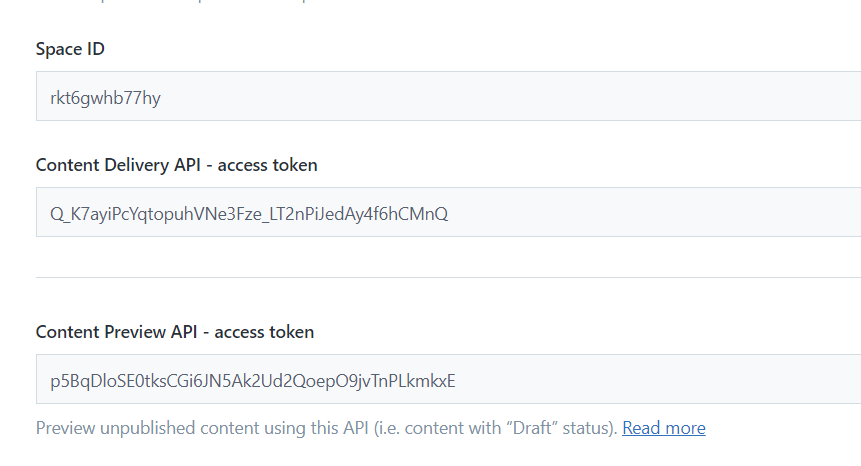Open the Read more link
This screenshot has height=466, width=861.
click(x=663, y=428)
